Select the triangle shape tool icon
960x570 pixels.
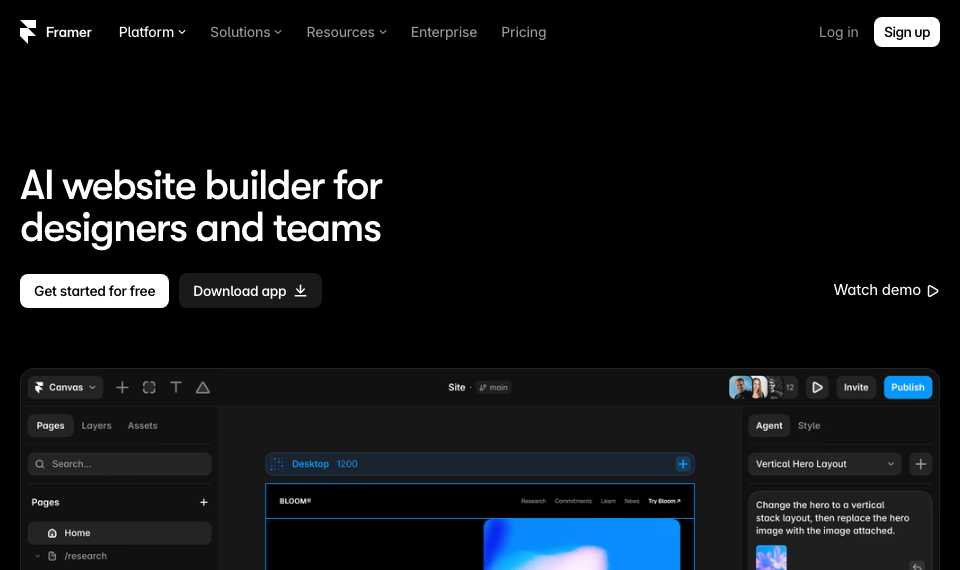(203, 387)
